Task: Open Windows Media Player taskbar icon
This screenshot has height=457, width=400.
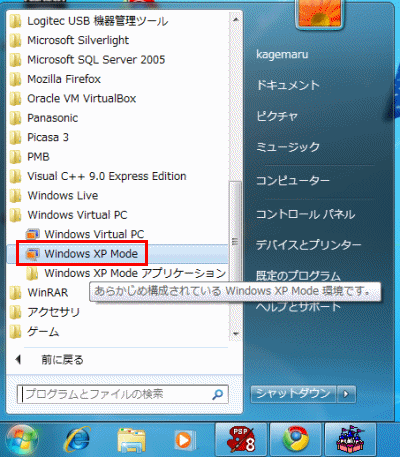Action: [x=184, y=440]
